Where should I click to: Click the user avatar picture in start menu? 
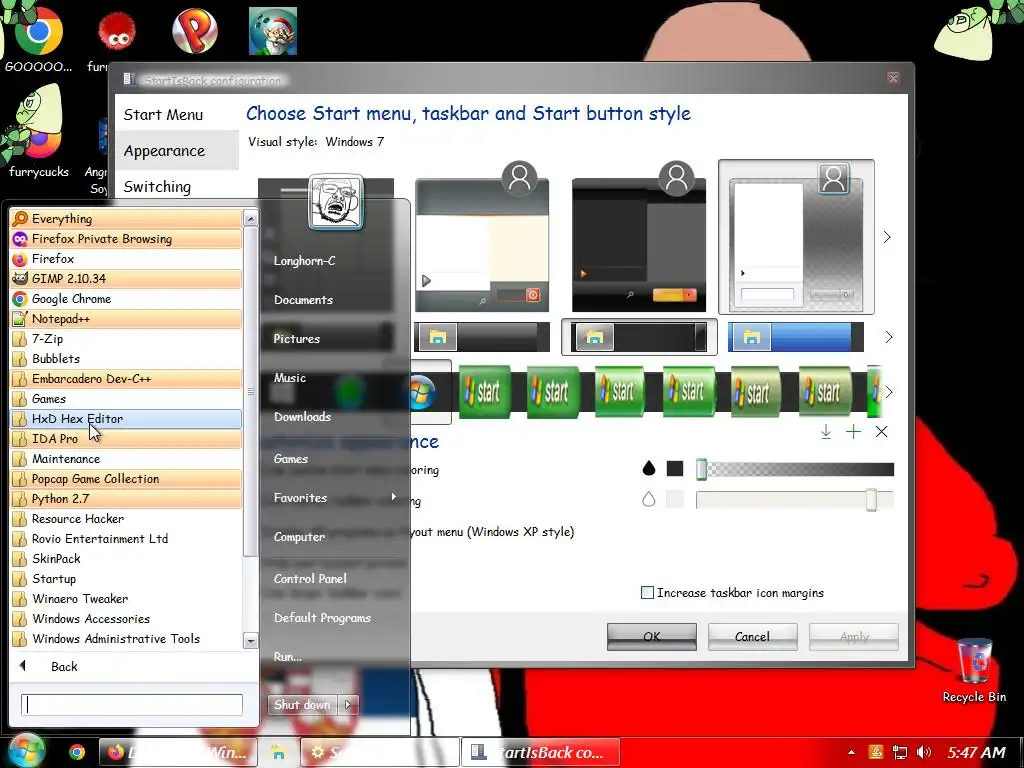(336, 201)
